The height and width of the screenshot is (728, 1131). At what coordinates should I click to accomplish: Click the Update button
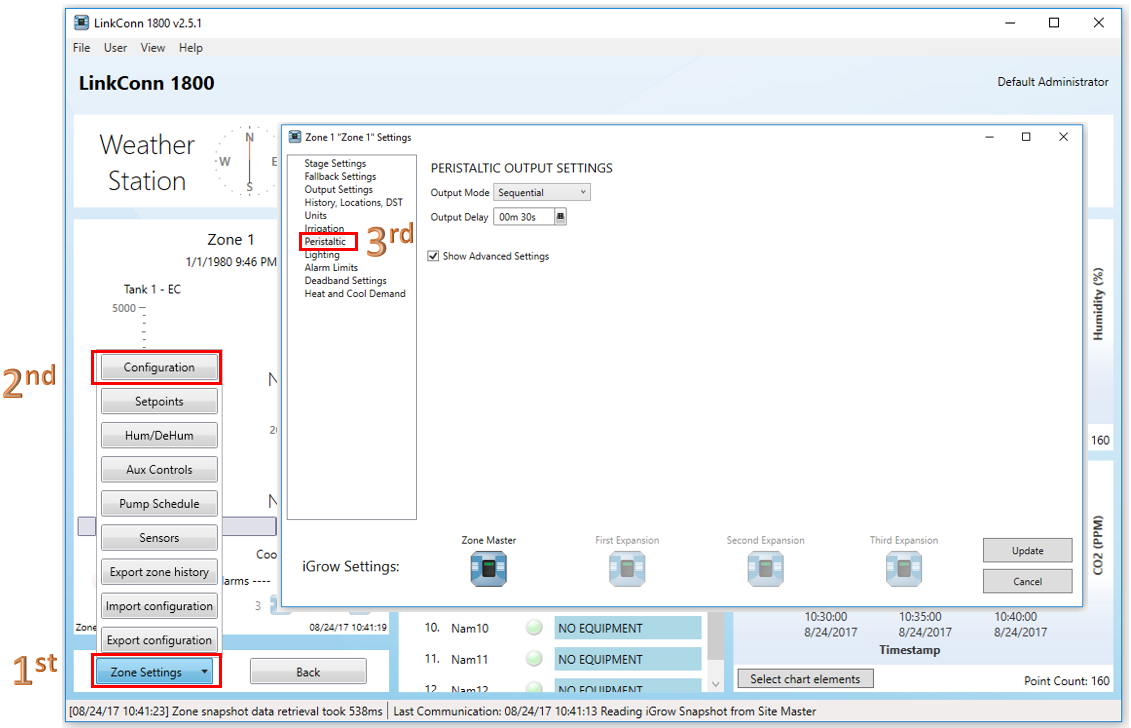tap(1027, 551)
